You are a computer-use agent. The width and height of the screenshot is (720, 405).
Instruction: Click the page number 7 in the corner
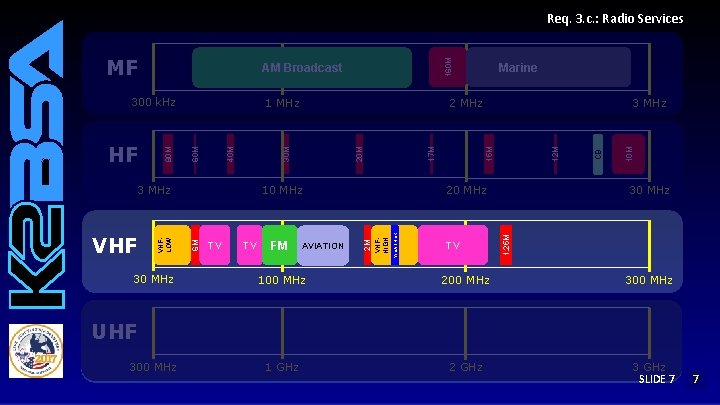(x=696, y=379)
